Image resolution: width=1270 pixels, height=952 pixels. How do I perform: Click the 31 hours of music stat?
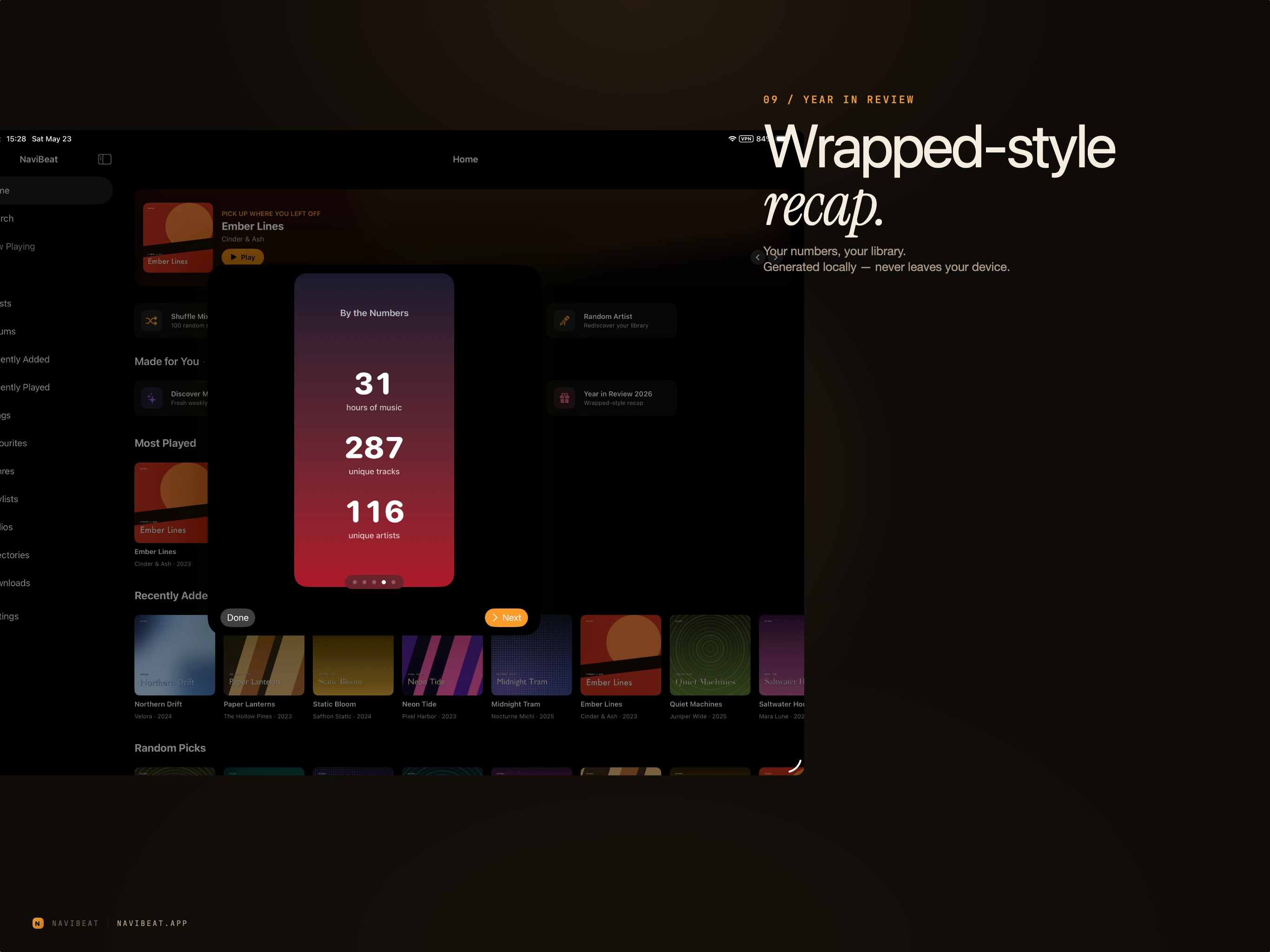pos(374,391)
